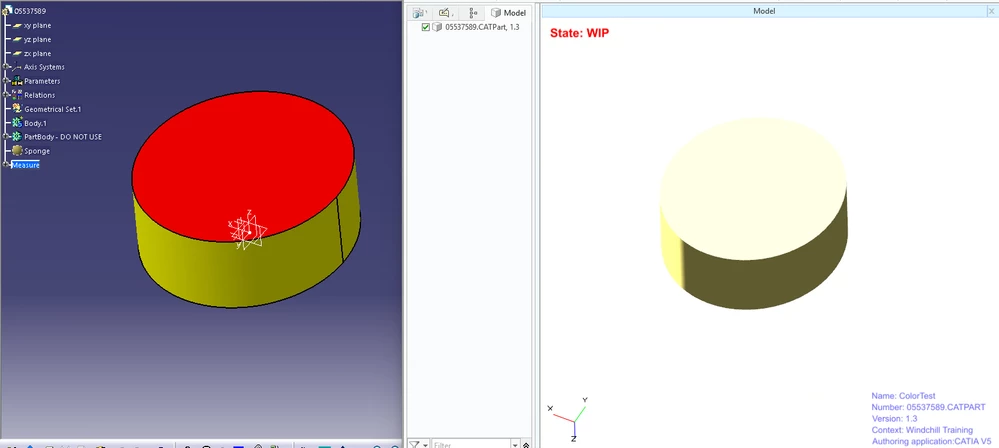Click the Geometrical Set.1 icon
The width and height of the screenshot is (999, 448).
point(17,109)
